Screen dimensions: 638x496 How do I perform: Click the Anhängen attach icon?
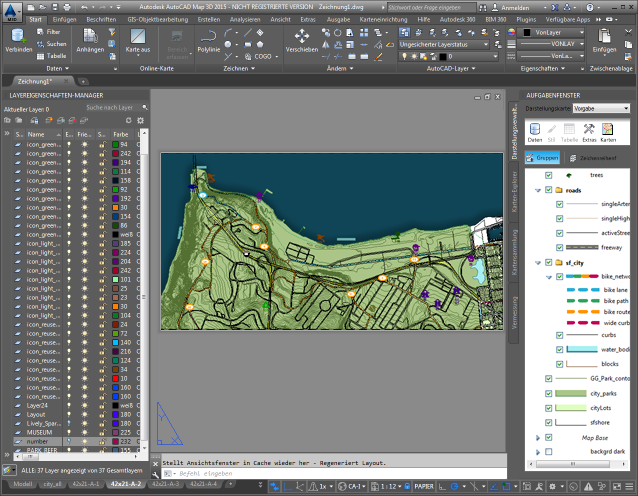(89, 38)
